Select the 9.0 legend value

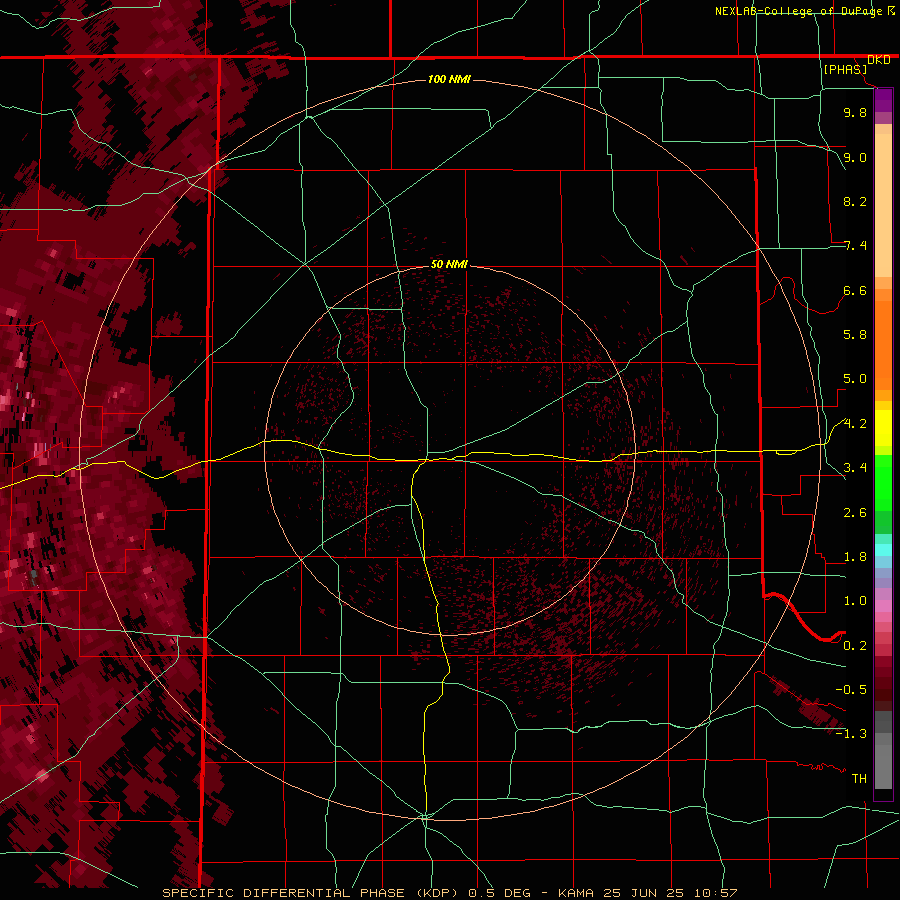855,157
